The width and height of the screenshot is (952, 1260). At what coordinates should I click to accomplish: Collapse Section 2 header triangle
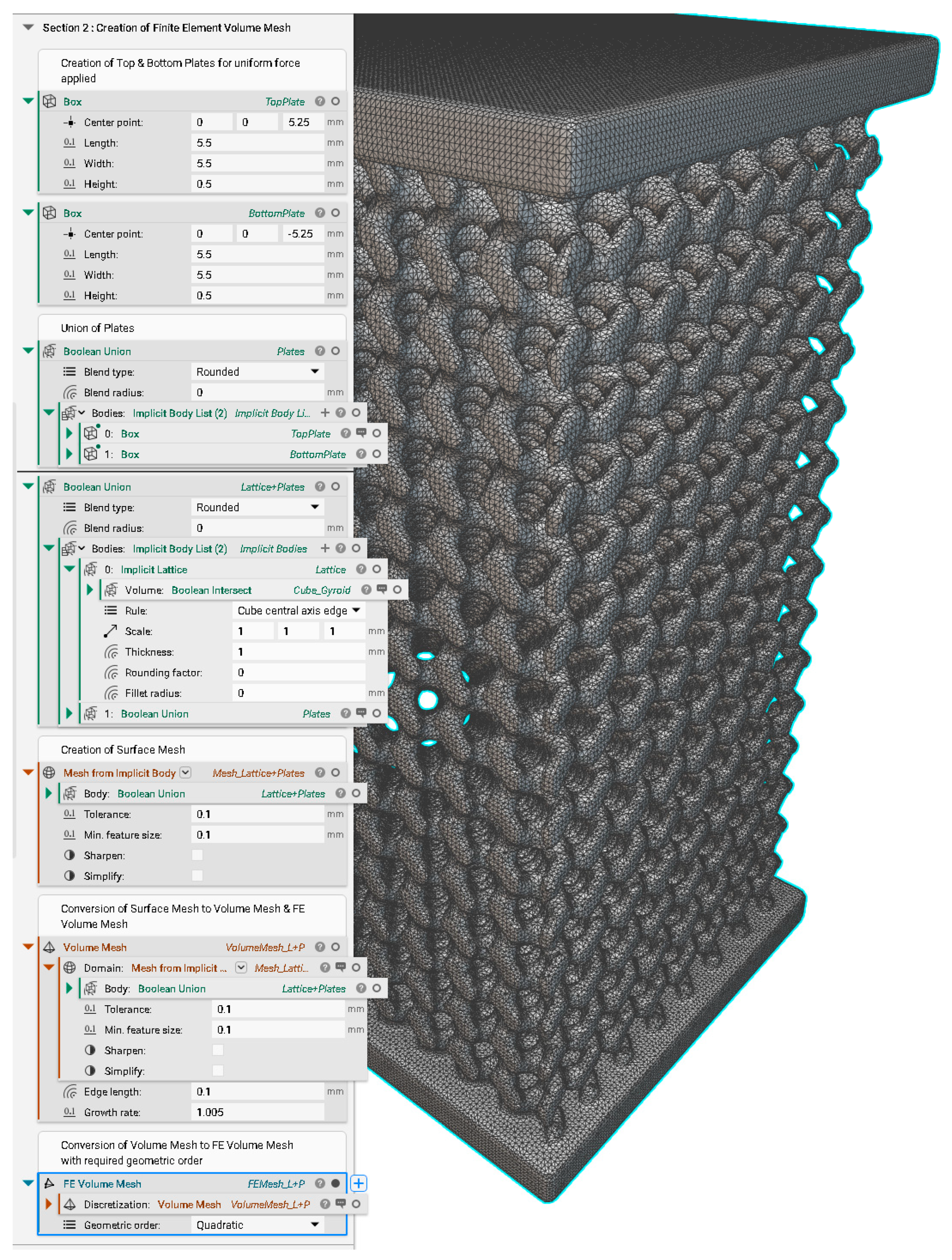(28, 27)
